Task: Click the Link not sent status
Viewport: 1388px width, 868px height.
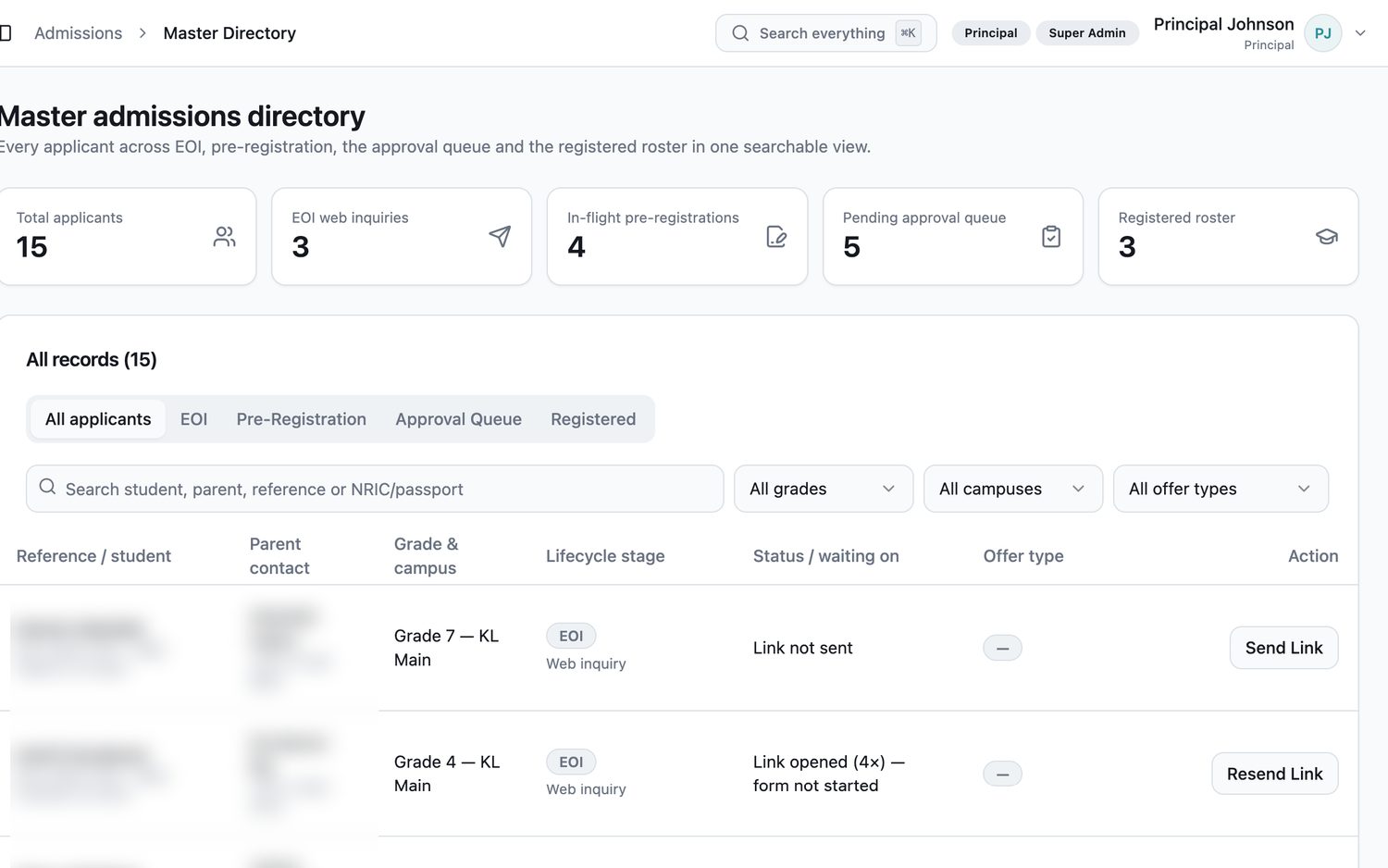Action: tap(802, 648)
